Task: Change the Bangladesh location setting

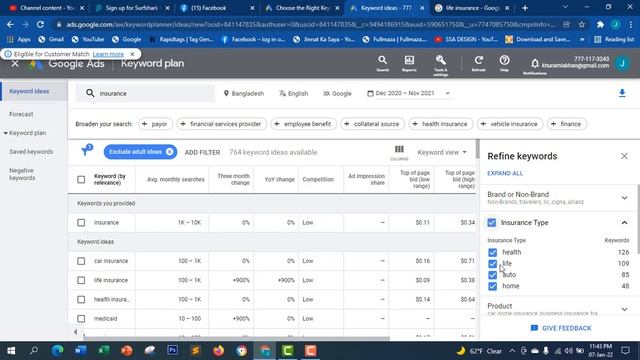Action: point(244,93)
